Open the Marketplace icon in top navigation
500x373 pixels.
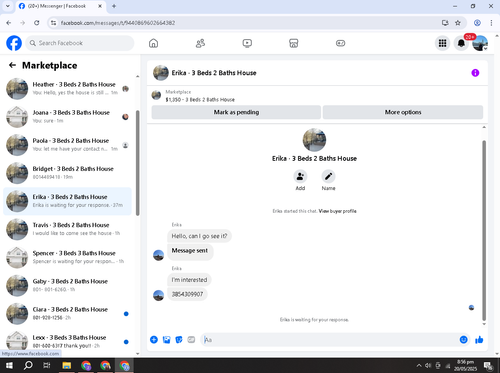[293, 43]
